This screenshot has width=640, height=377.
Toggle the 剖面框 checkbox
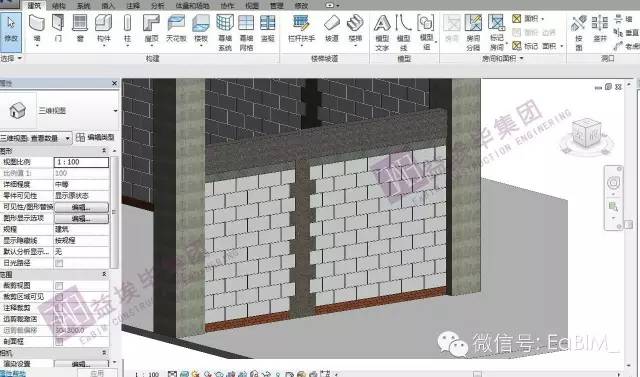pyautogui.click(x=59, y=341)
